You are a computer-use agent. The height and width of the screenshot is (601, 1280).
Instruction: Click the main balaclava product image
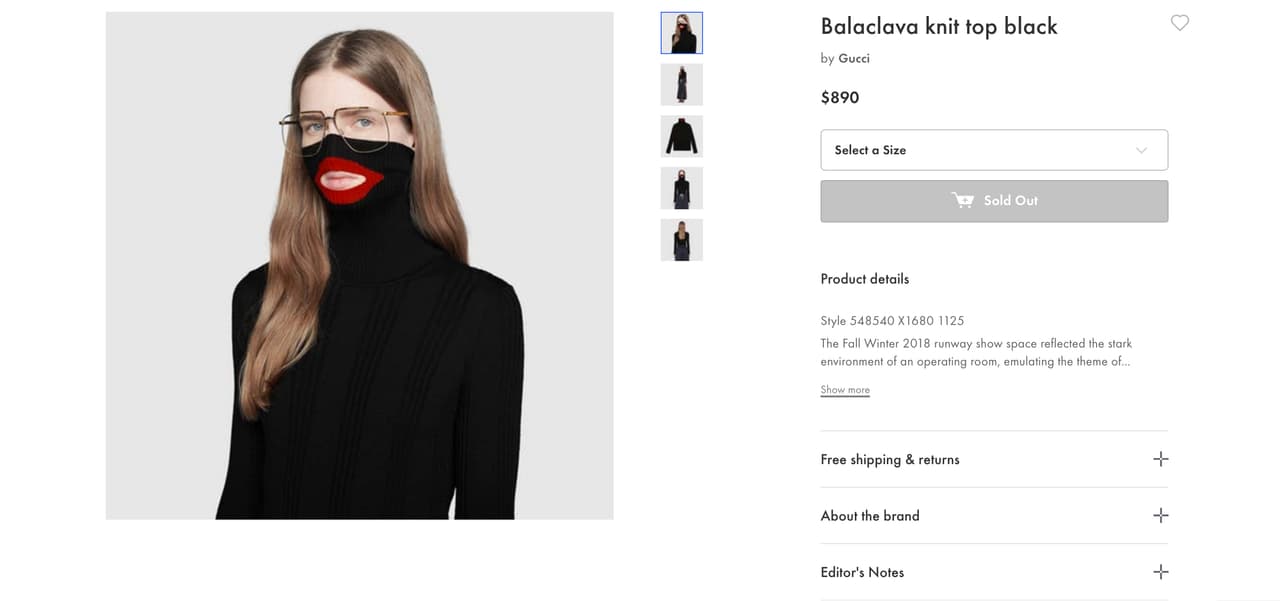point(359,265)
